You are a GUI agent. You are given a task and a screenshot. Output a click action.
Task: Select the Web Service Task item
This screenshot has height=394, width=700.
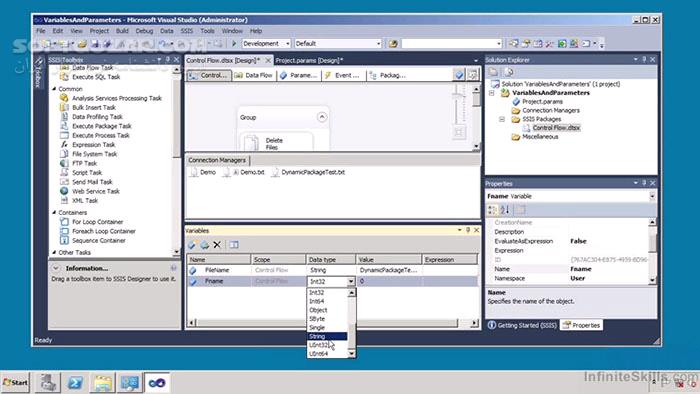coord(90,191)
